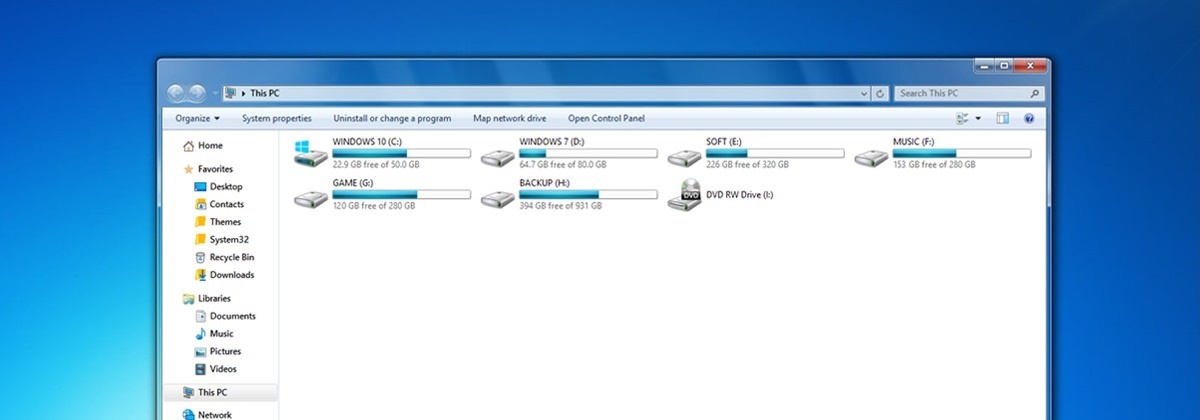1200x420 pixels.
Task: Select Home in the navigation pane
Action: [203, 146]
